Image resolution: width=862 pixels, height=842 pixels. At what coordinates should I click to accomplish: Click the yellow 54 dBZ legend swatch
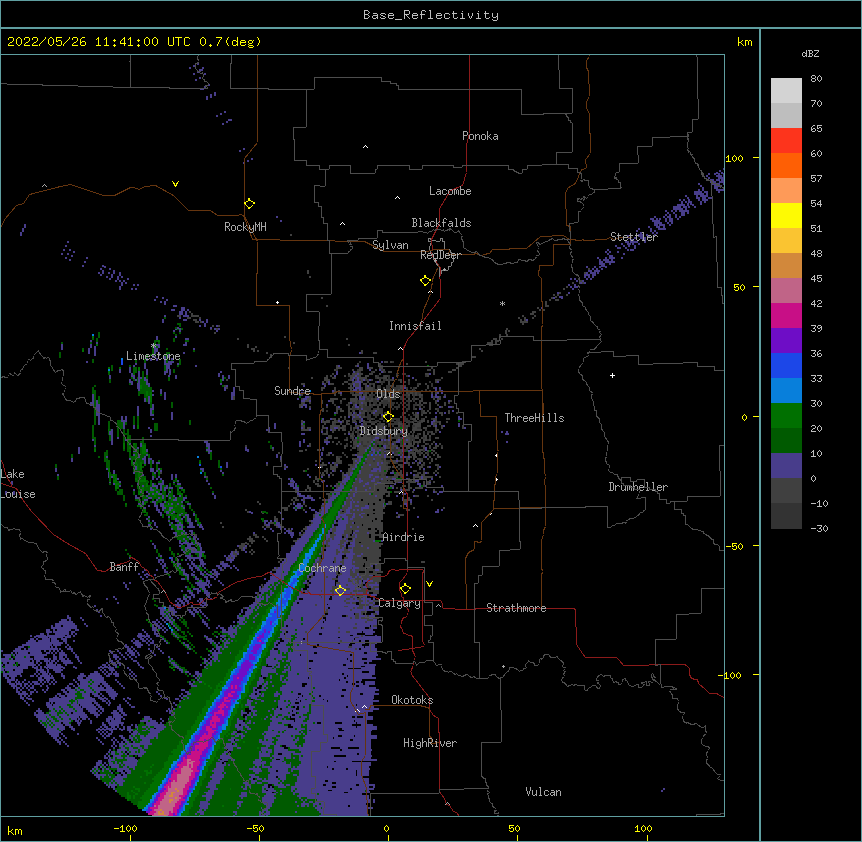click(786, 215)
